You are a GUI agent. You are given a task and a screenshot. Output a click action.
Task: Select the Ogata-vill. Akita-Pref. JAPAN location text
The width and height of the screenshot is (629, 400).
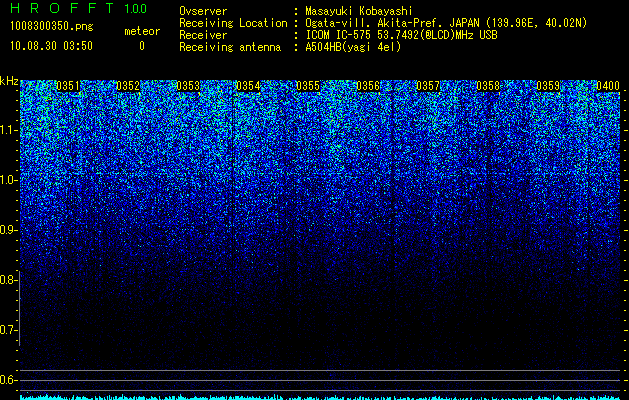pos(446,23)
